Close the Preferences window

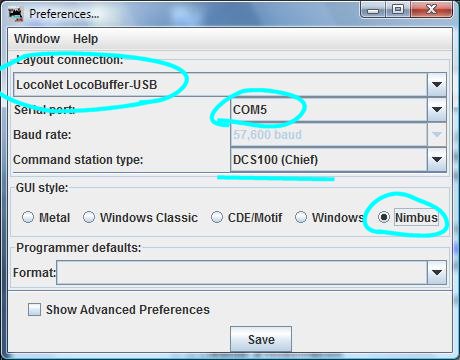pyautogui.click(x=431, y=10)
